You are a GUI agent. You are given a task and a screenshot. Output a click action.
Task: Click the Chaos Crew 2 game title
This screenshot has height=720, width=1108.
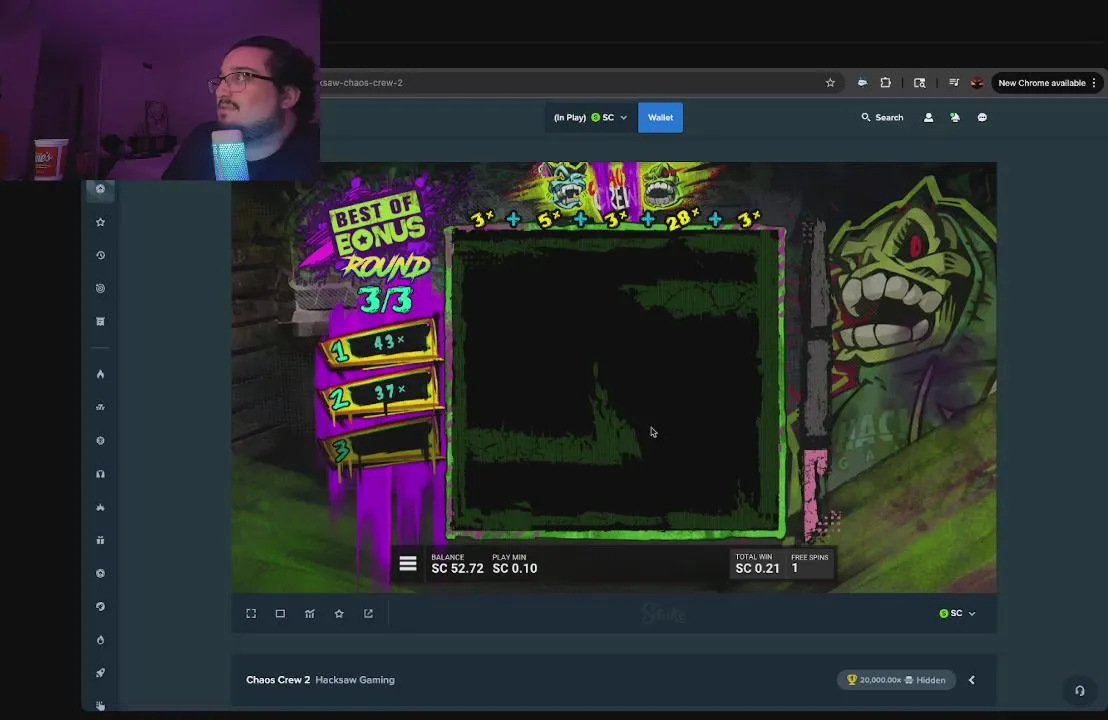point(278,680)
